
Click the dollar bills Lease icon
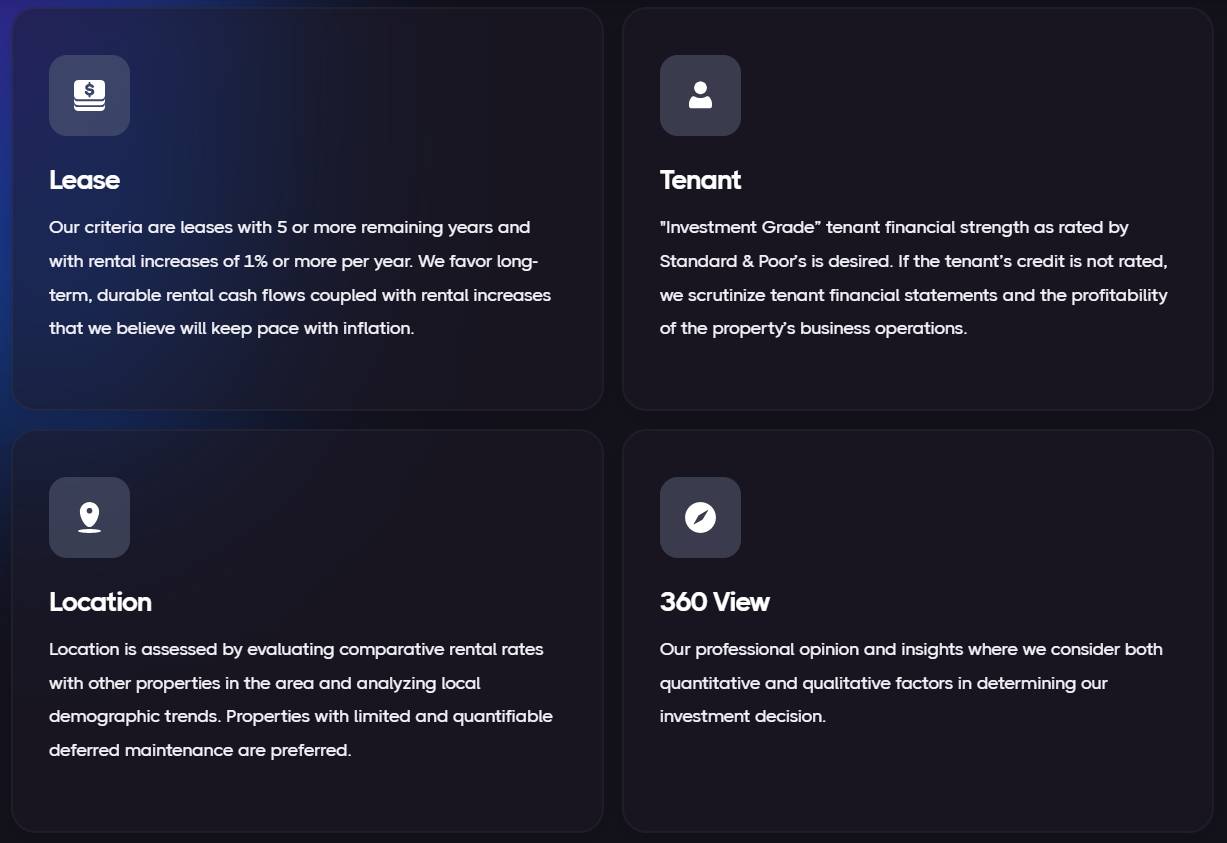tap(89, 95)
